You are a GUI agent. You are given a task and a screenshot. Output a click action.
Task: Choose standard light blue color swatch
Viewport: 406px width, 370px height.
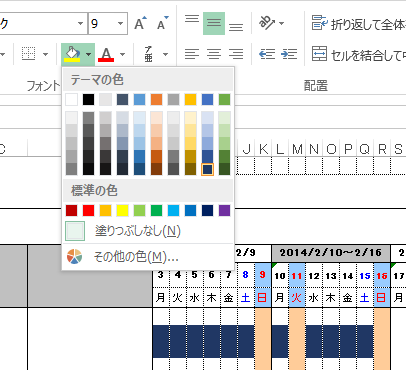pos(173,210)
